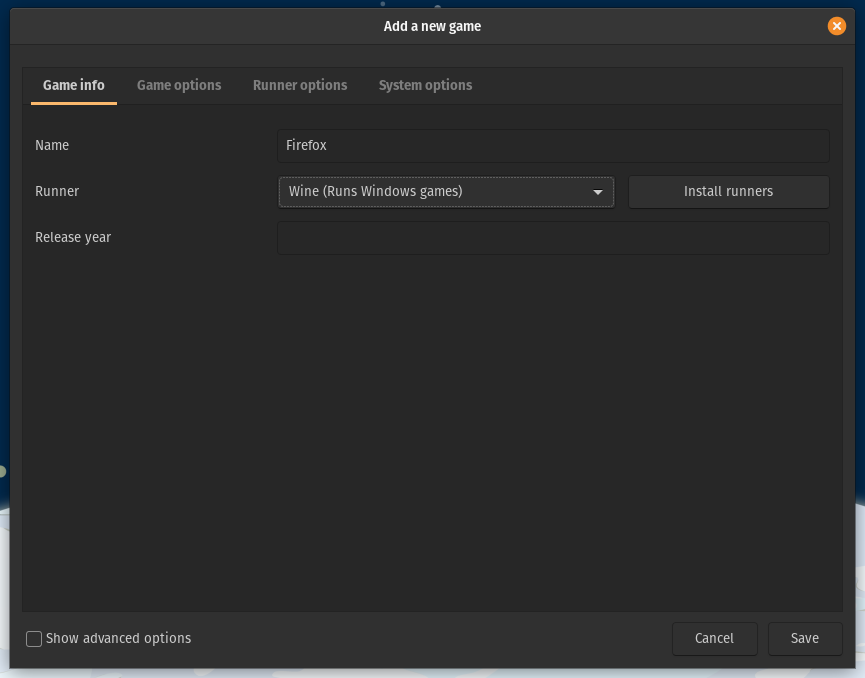
Task: Click the orange close icon on the titlebar
Action: [837, 26]
